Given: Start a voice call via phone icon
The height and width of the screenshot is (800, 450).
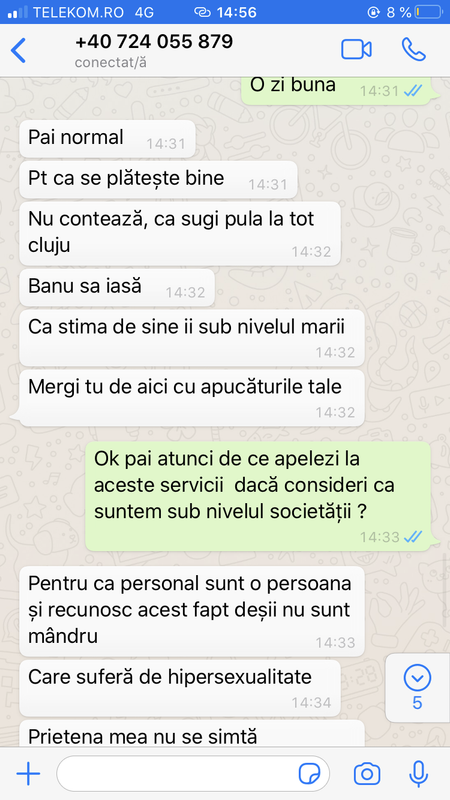Looking at the screenshot, I should click(413, 49).
